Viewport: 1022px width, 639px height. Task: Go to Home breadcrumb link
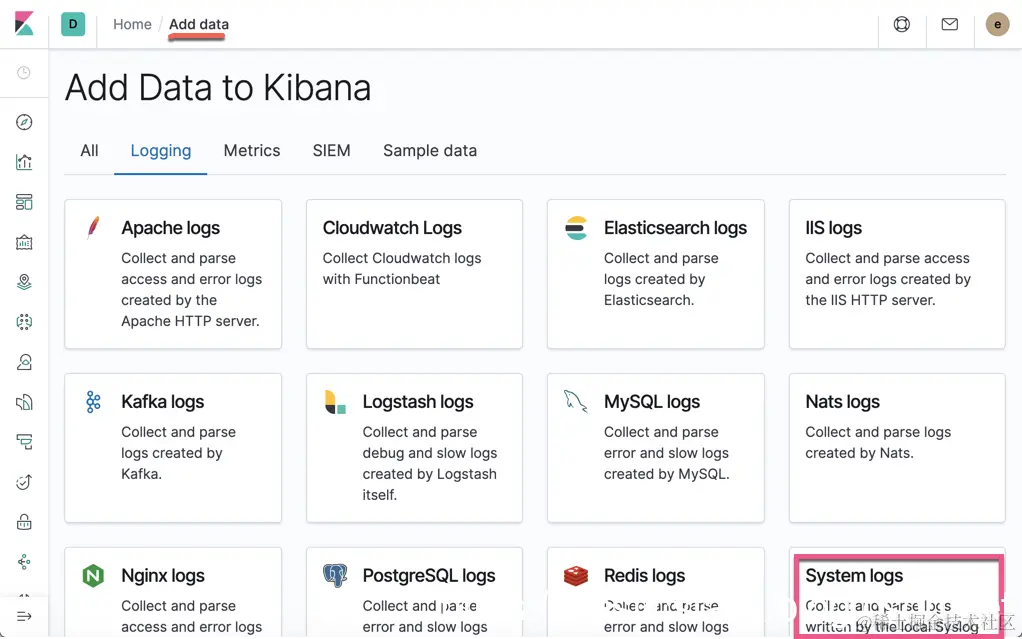[132, 24]
